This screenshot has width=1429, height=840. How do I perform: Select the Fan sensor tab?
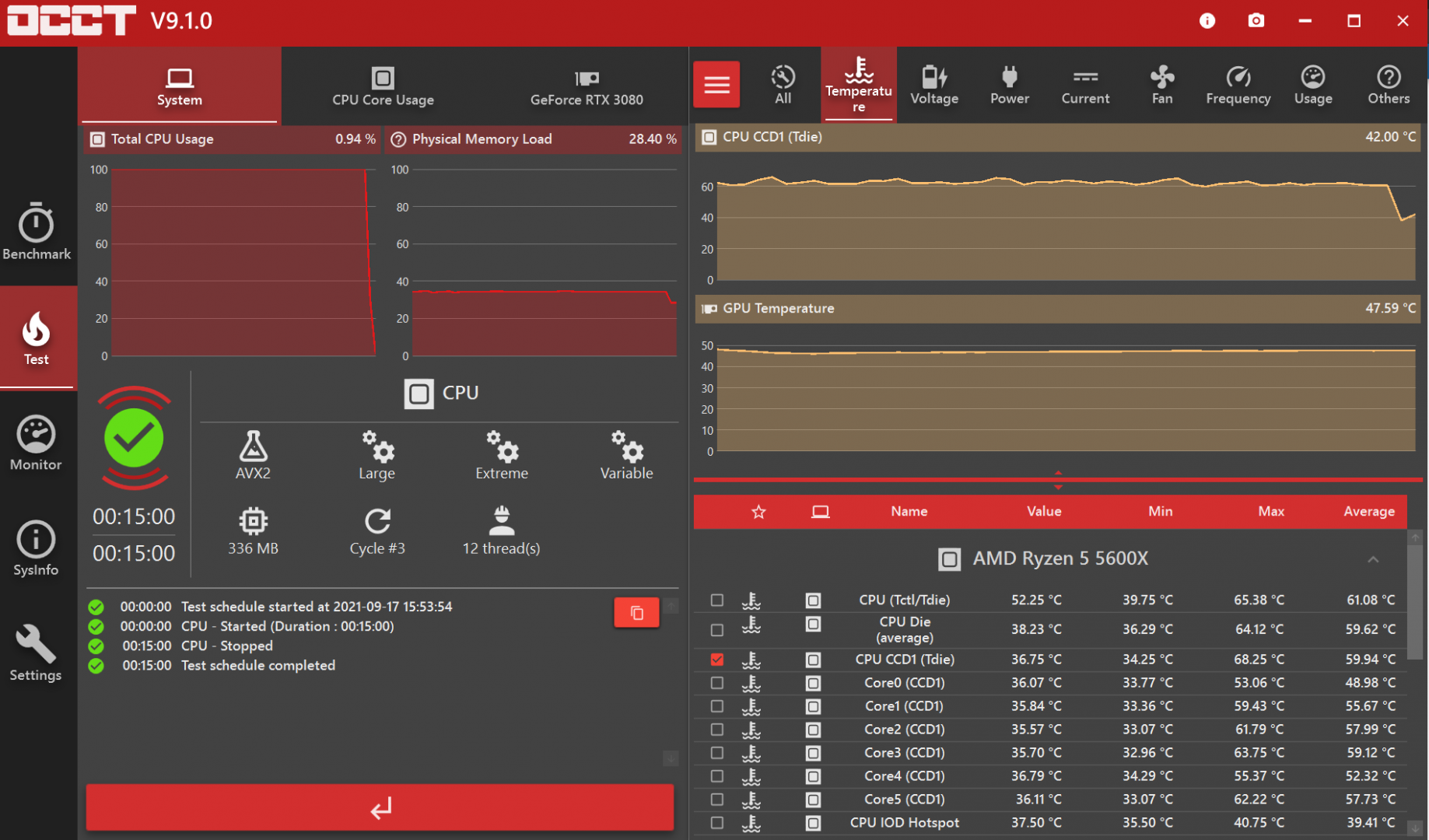point(1162,85)
